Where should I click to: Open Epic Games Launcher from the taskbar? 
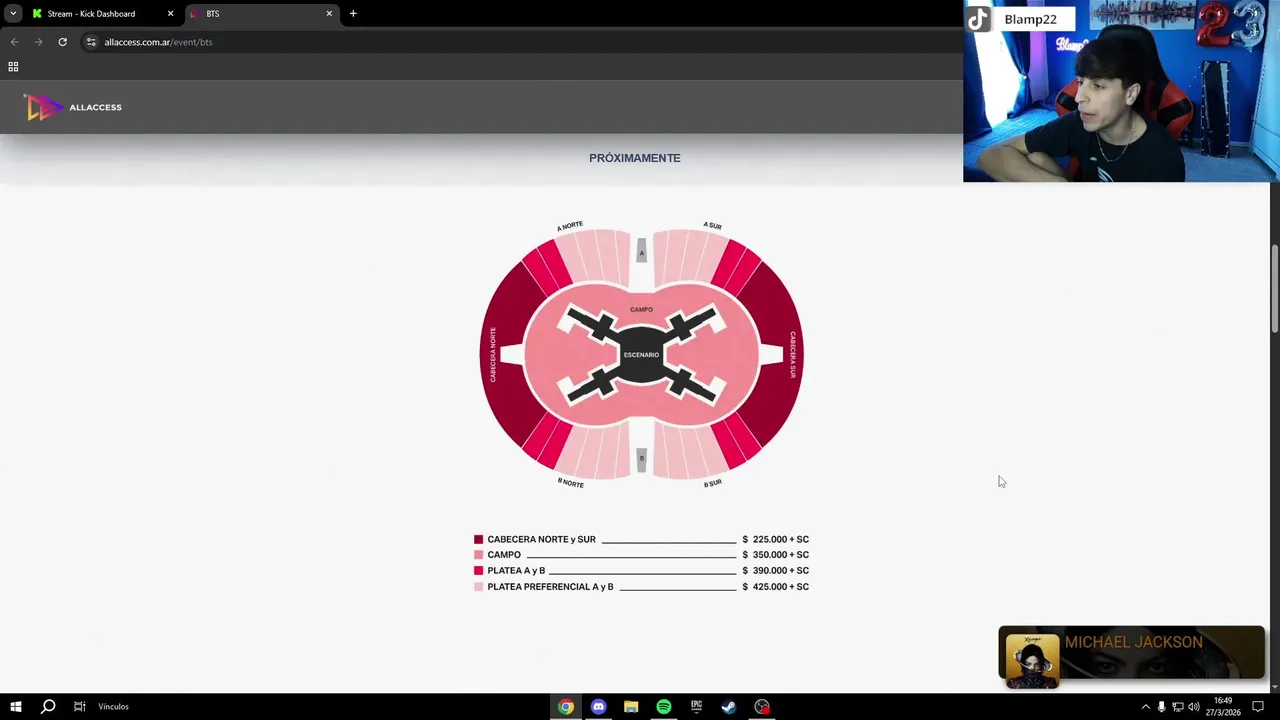[696, 707]
